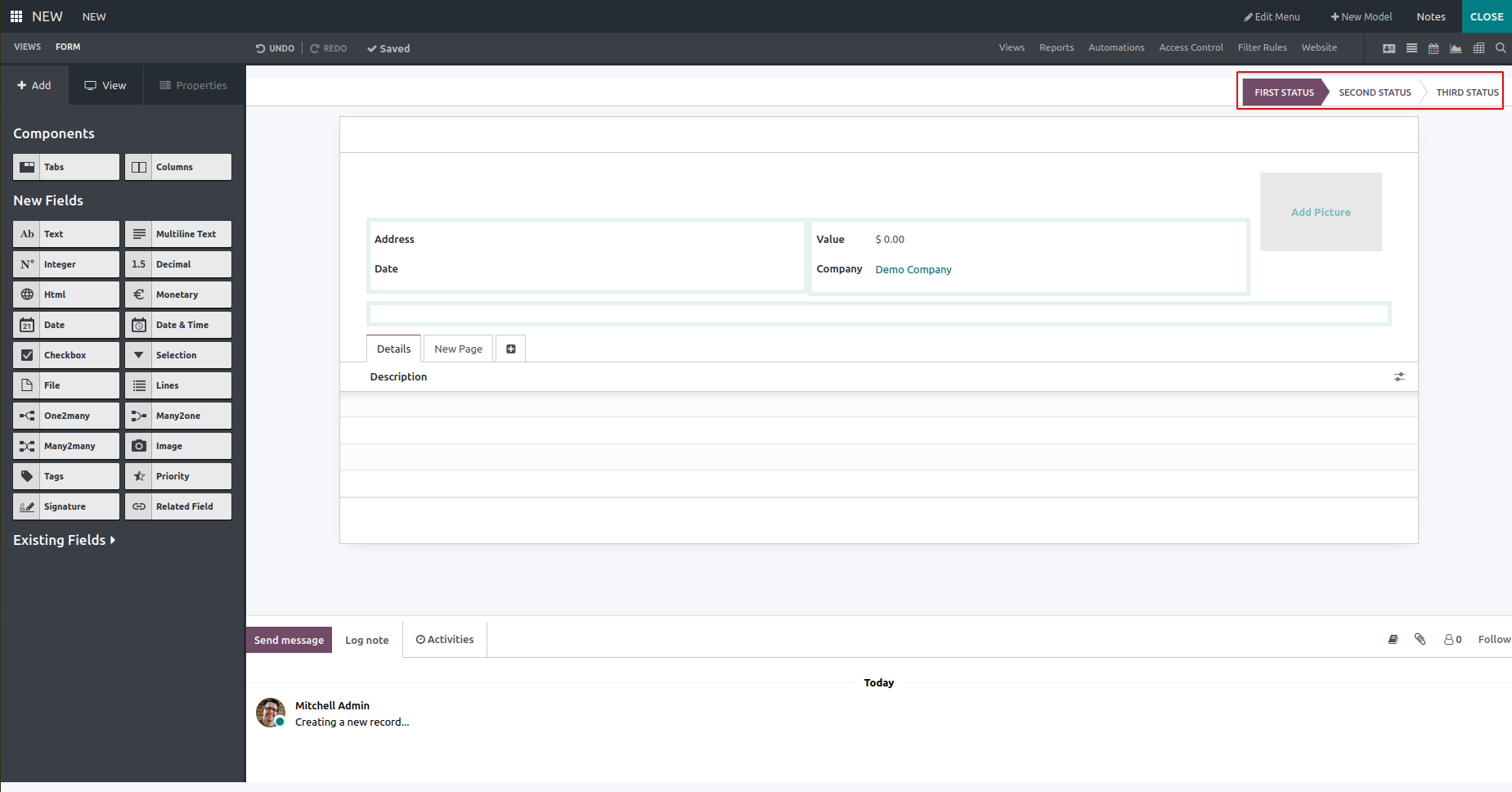Click the UNDO button

pos(275,48)
